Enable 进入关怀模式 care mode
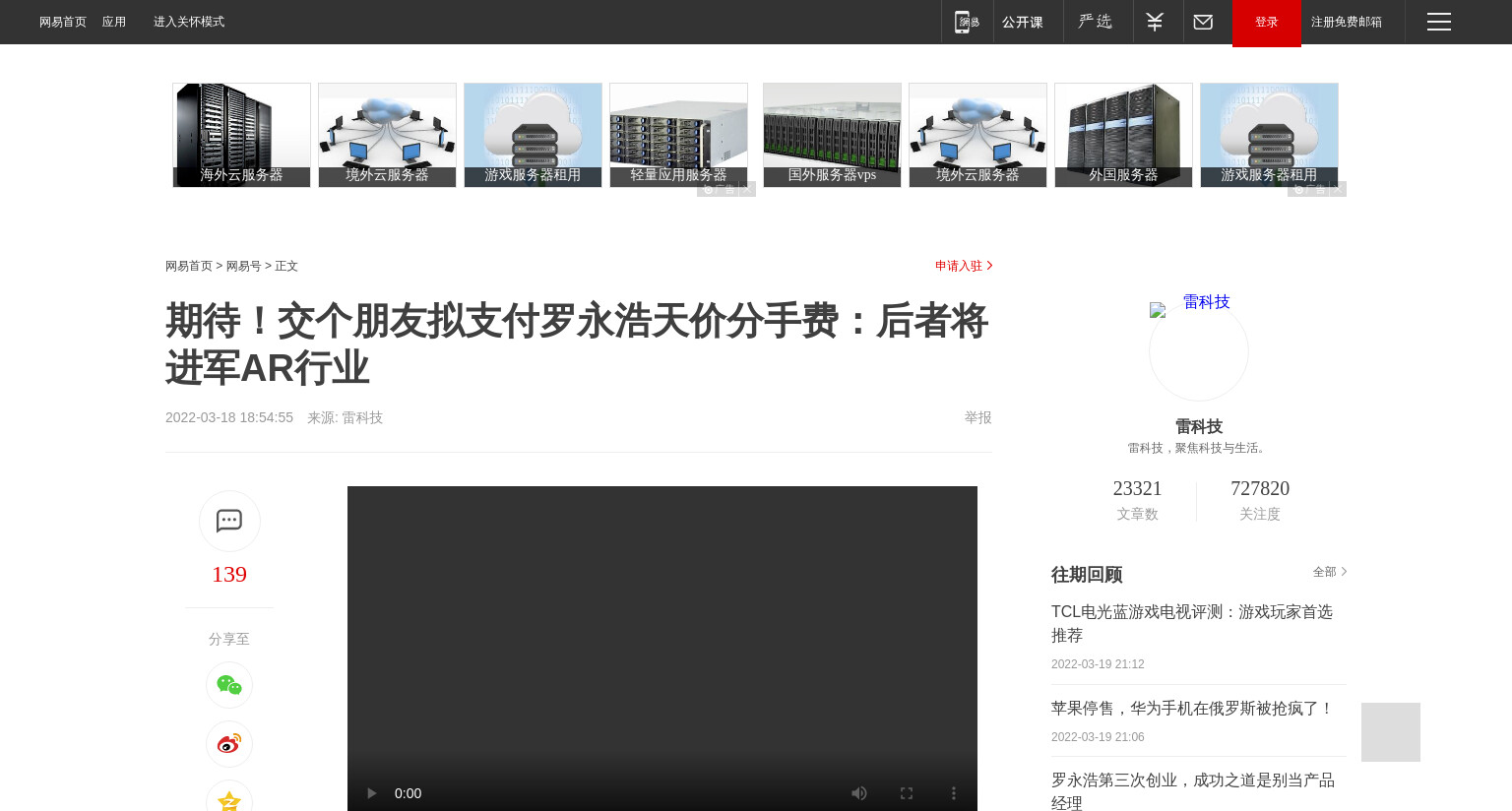The image size is (1512, 811). point(189,22)
